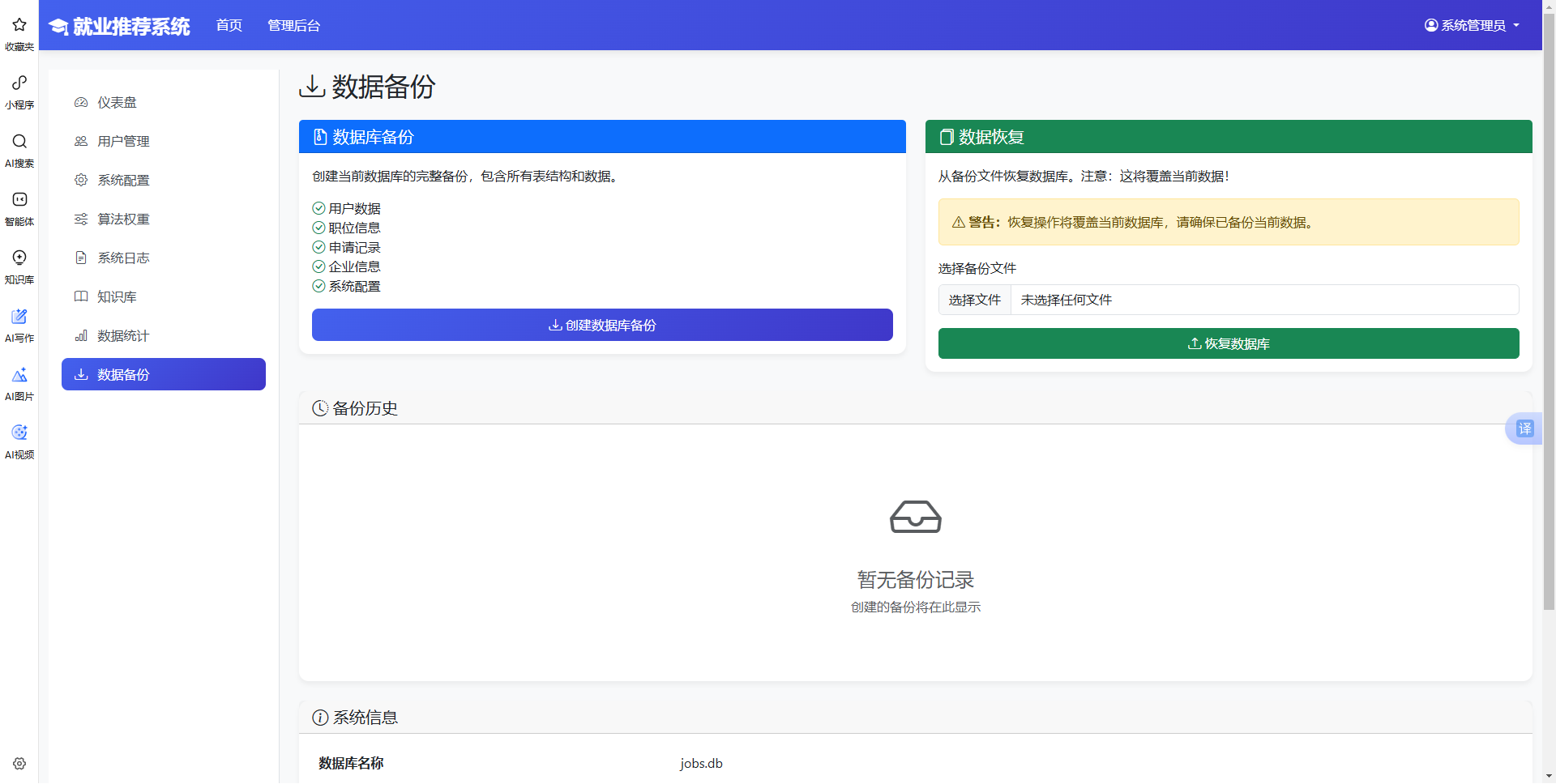Toggle the checkmark beside 用户数据
This screenshot has width=1556, height=784.
tap(318, 208)
